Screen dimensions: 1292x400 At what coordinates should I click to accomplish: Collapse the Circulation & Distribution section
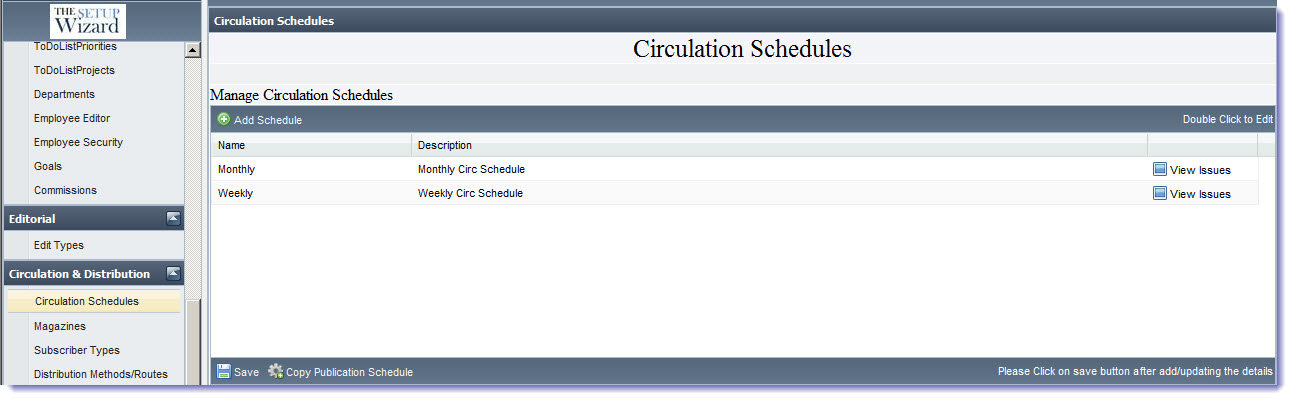tap(173, 273)
